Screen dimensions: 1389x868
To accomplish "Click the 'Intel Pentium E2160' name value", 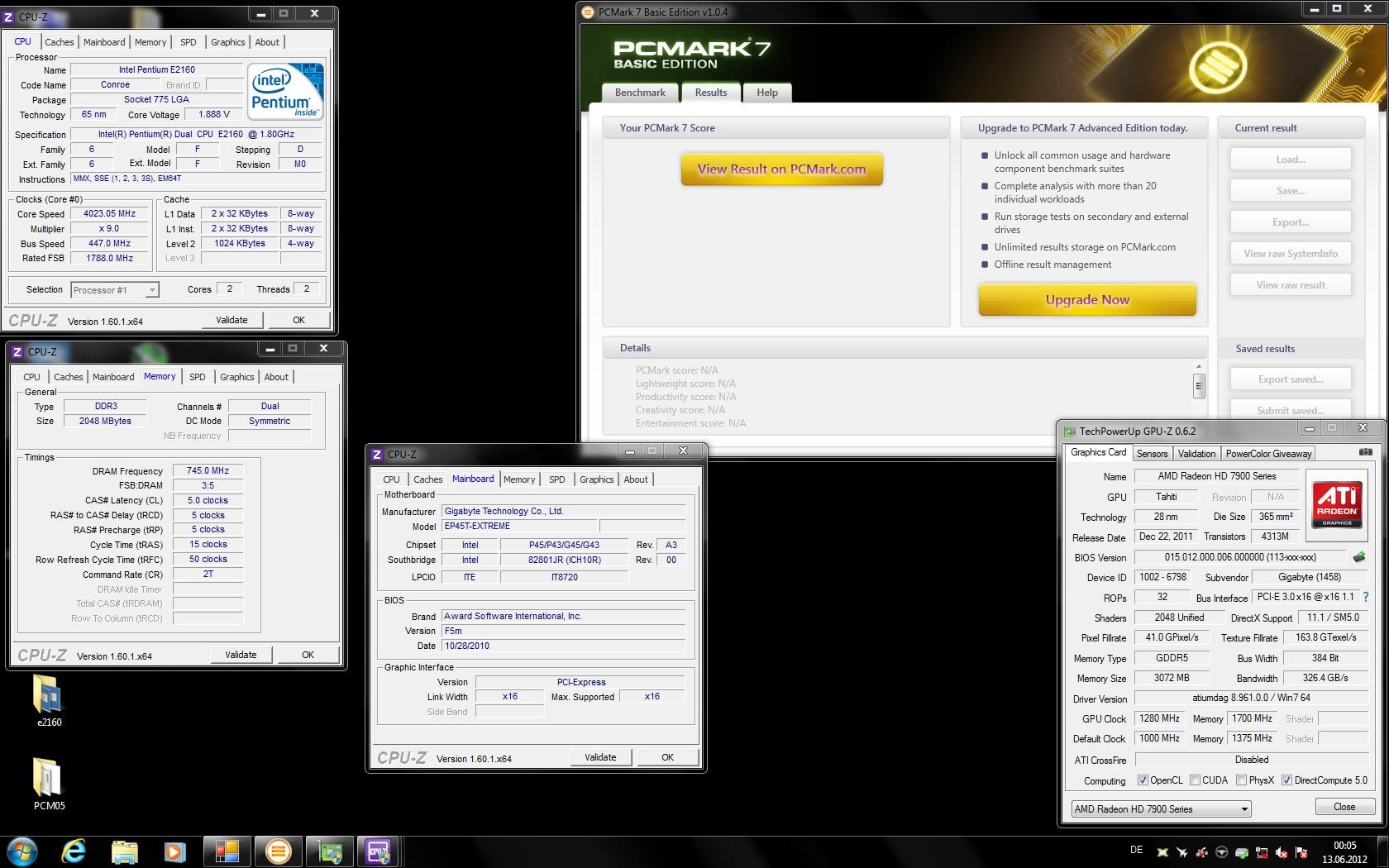I will [x=156, y=69].
